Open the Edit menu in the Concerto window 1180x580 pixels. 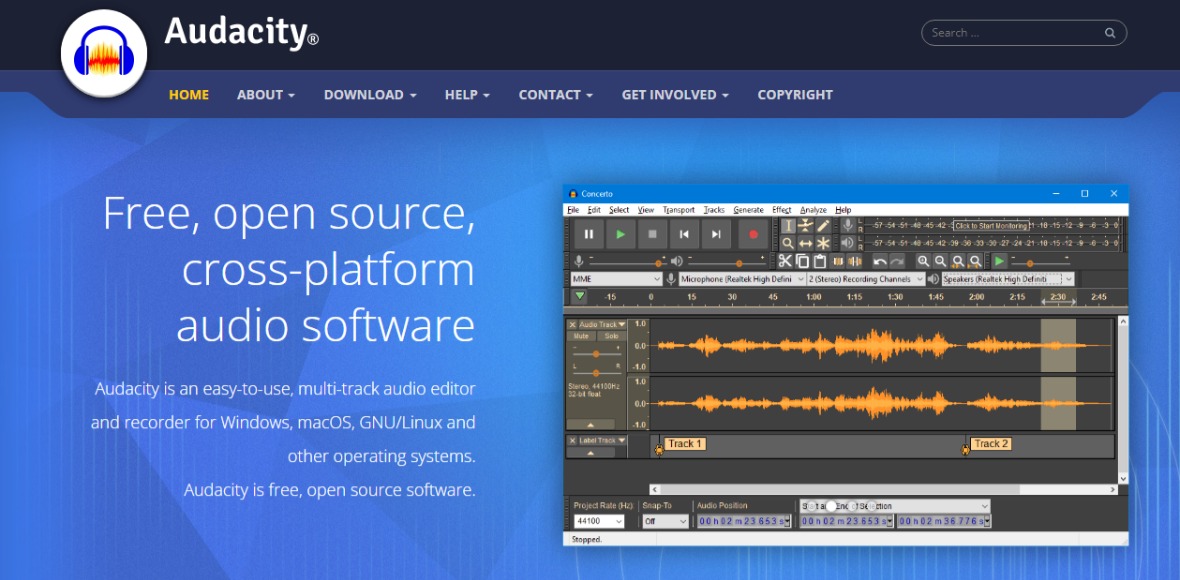595,210
